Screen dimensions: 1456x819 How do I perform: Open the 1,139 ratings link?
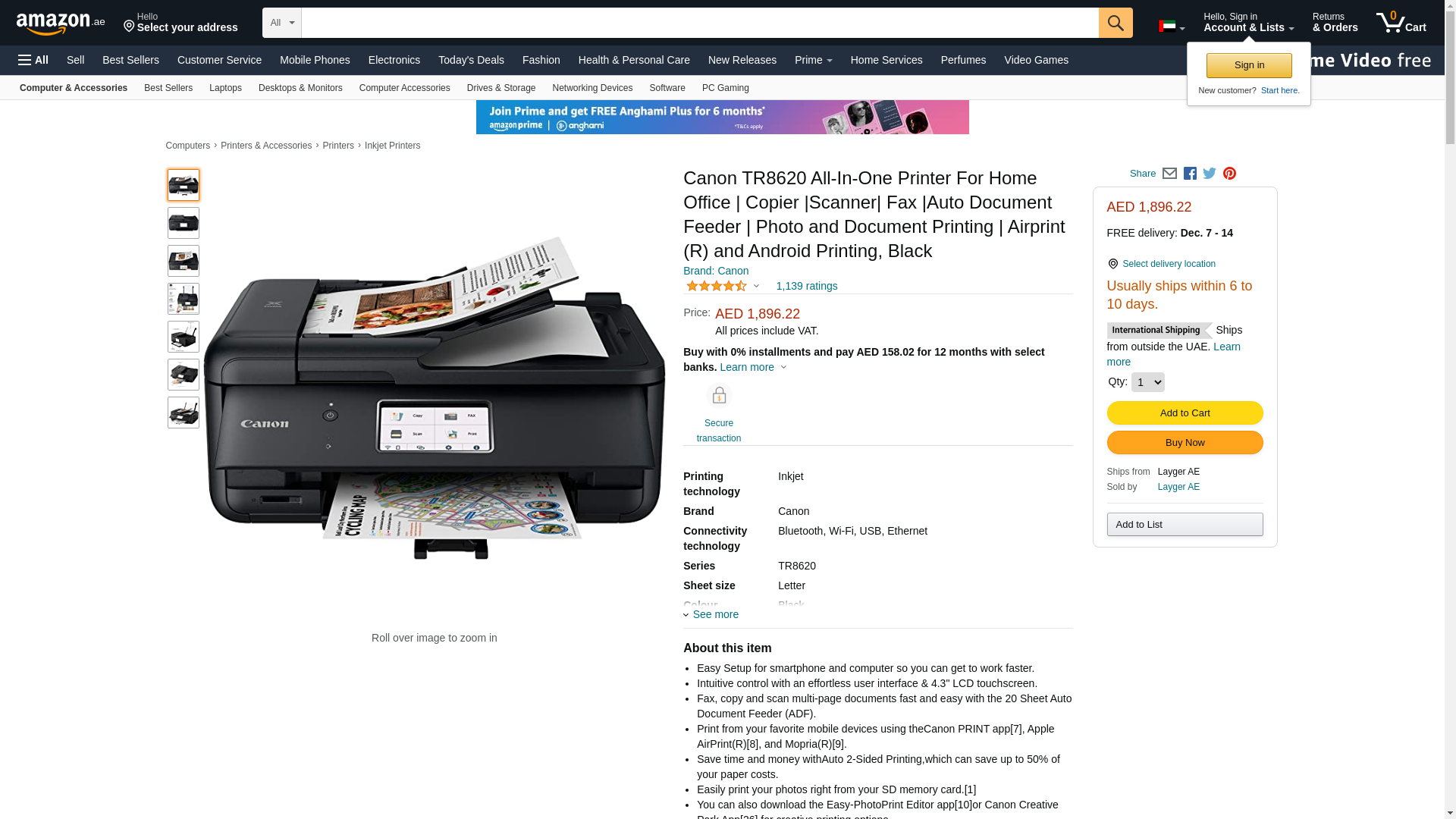807,286
